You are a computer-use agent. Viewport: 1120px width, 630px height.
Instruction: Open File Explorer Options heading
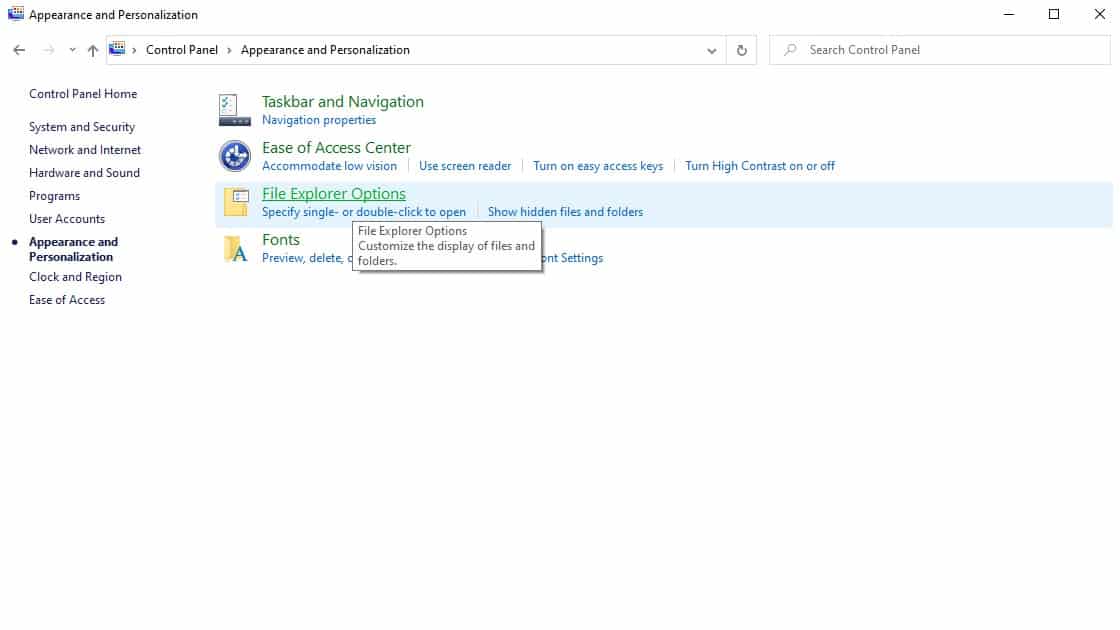point(334,194)
